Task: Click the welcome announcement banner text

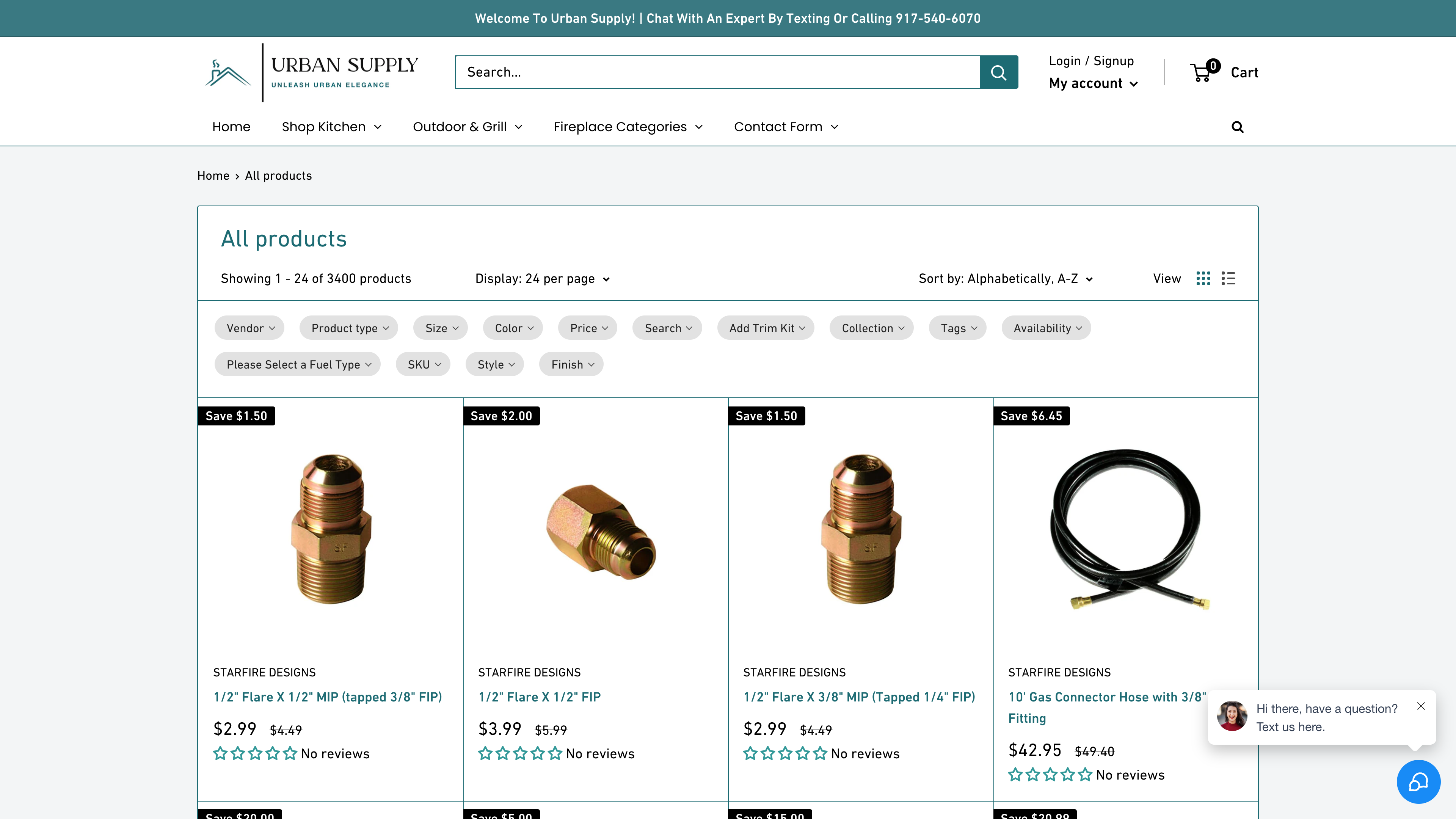Action: click(728, 19)
